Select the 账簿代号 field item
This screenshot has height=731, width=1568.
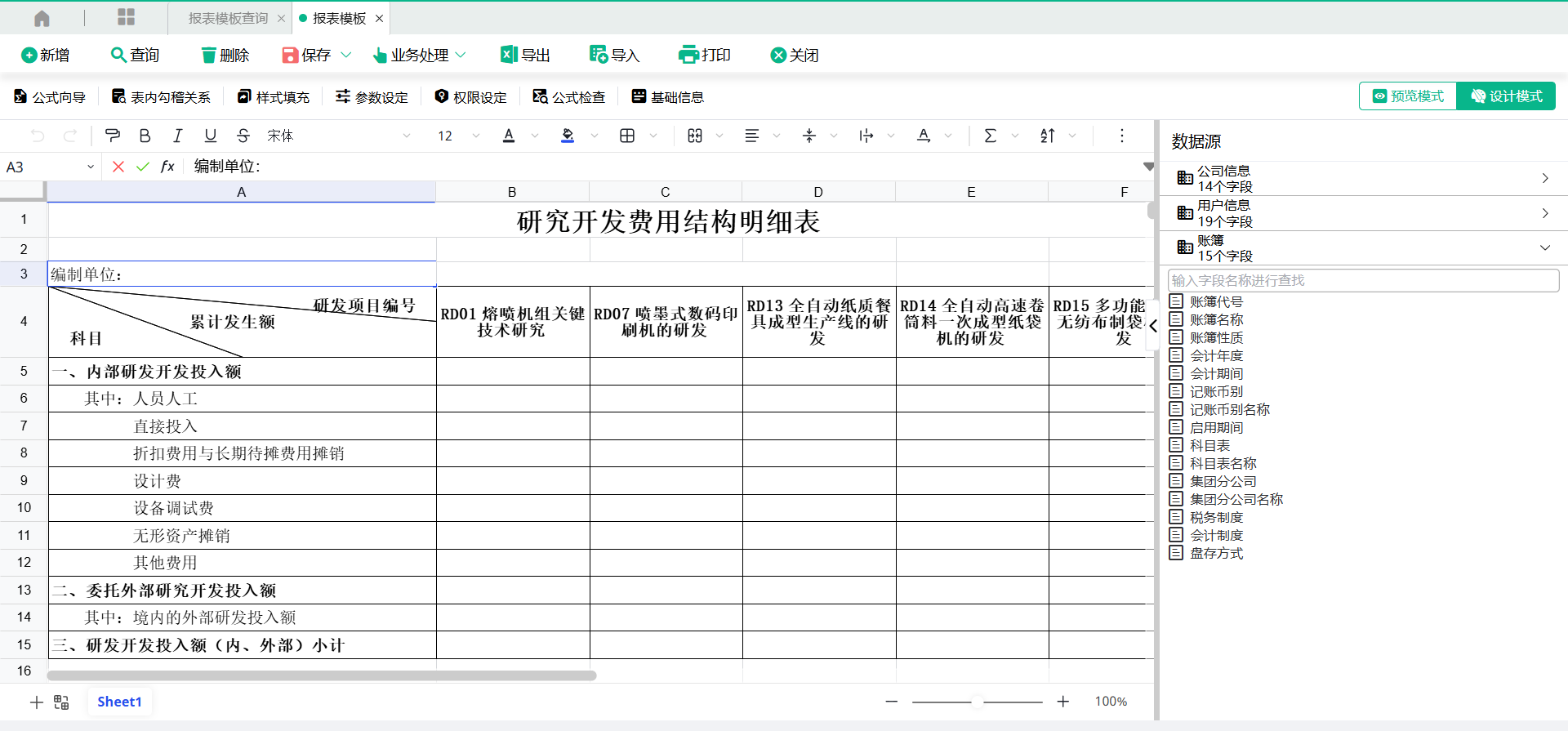[1215, 301]
